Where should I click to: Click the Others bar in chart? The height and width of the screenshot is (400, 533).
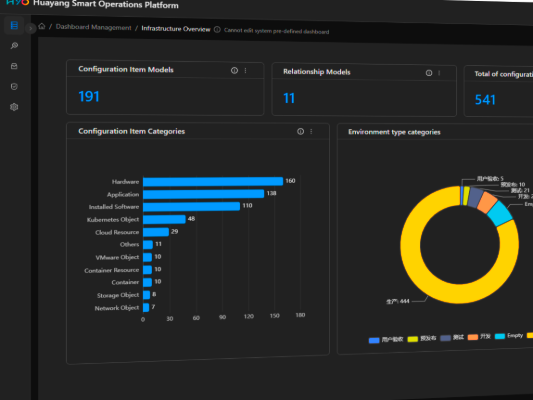(148, 244)
